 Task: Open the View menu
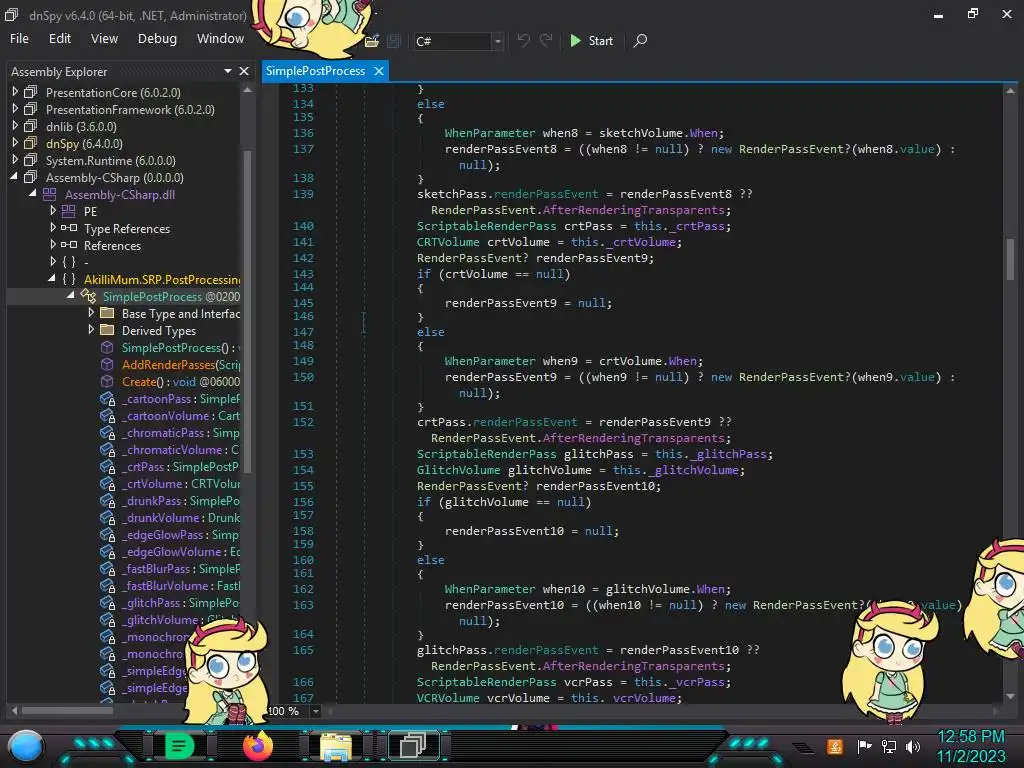click(104, 39)
